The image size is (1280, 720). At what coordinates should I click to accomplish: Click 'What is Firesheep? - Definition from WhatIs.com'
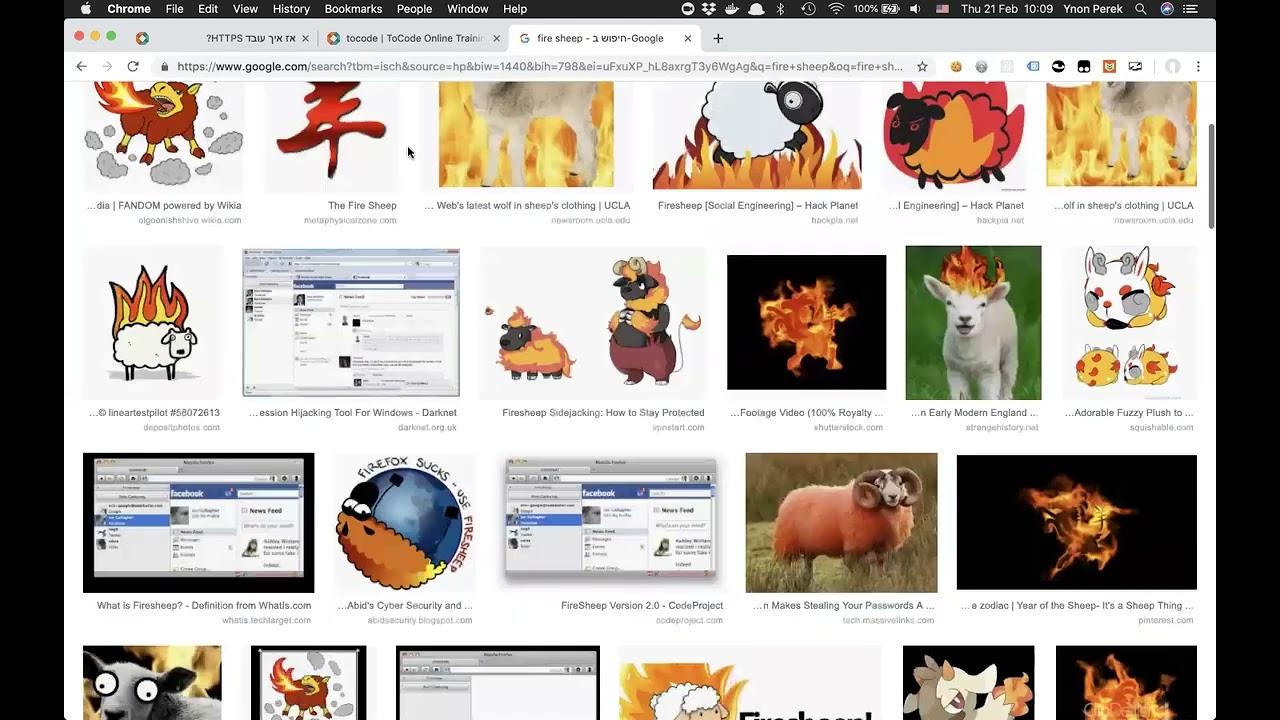[204, 605]
